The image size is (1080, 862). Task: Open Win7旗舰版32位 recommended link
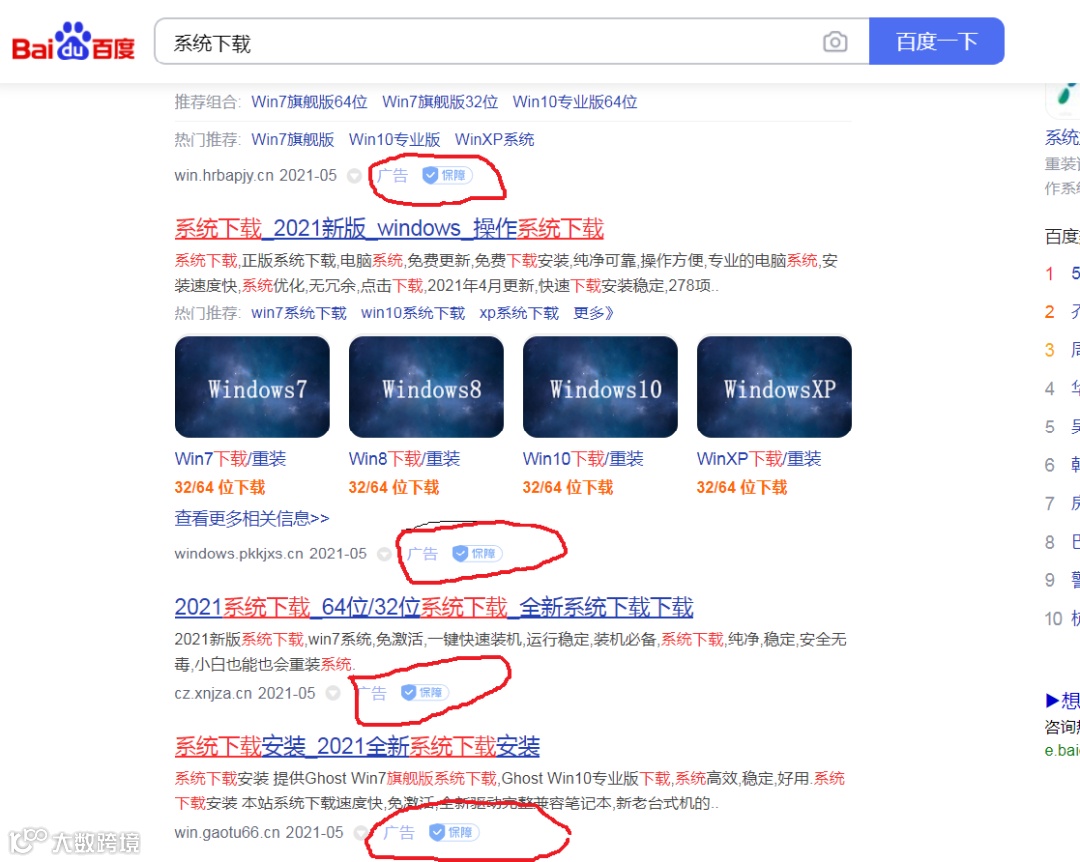[440, 102]
